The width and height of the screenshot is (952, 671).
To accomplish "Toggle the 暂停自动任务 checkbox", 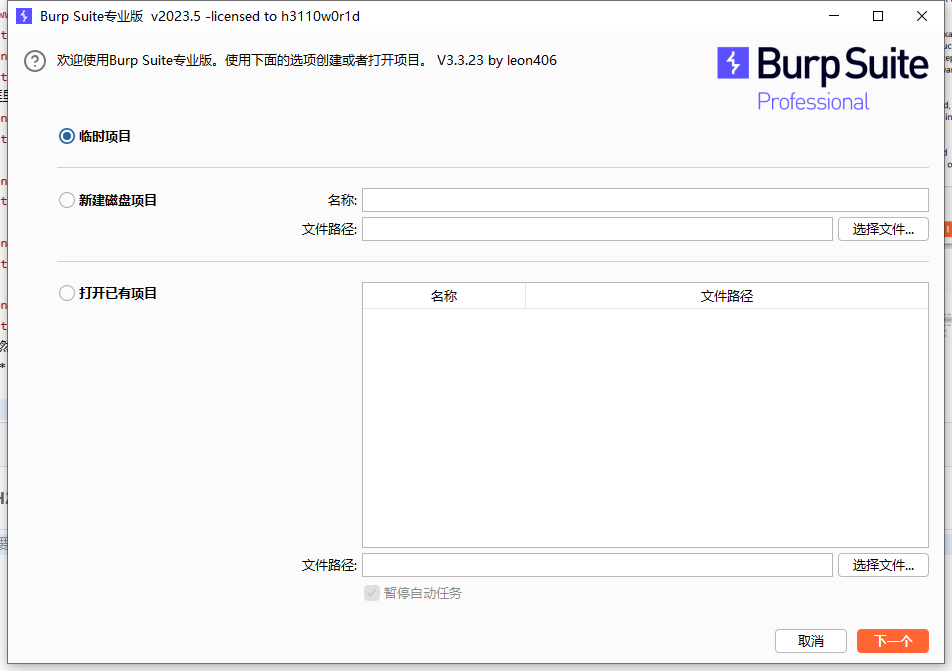I will [372, 593].
